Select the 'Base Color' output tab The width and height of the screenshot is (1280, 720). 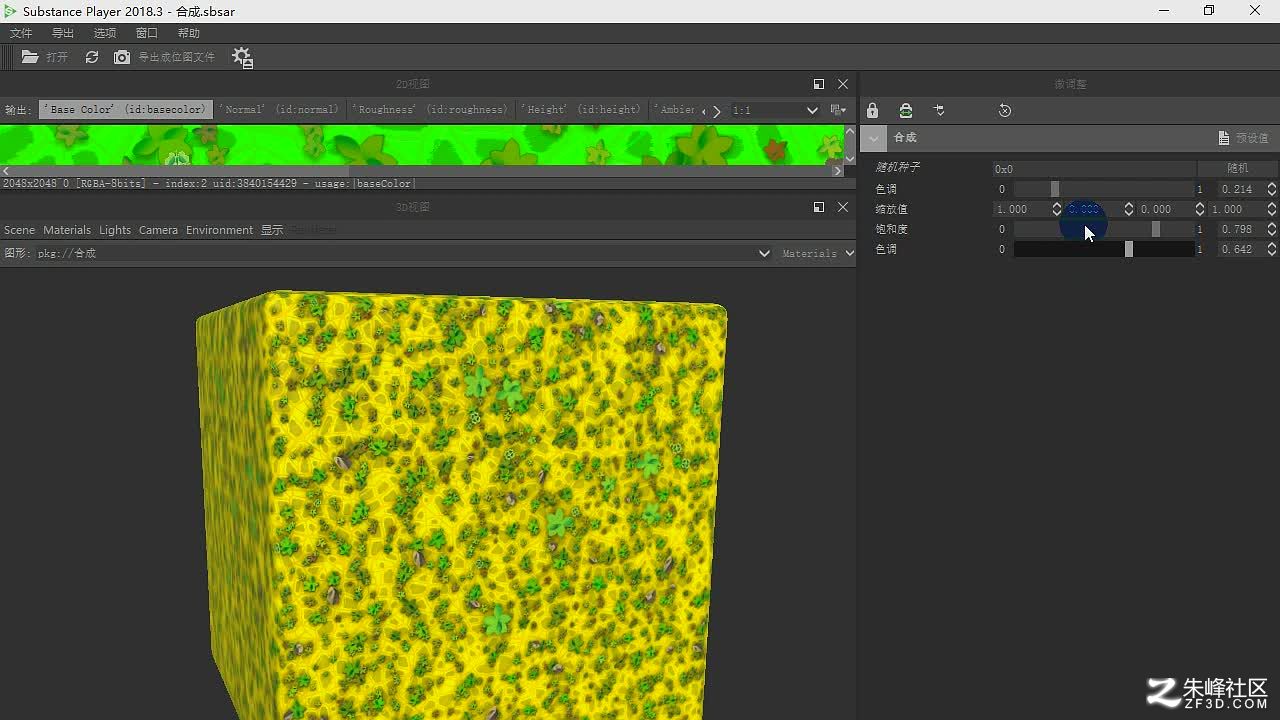(125, 110)
